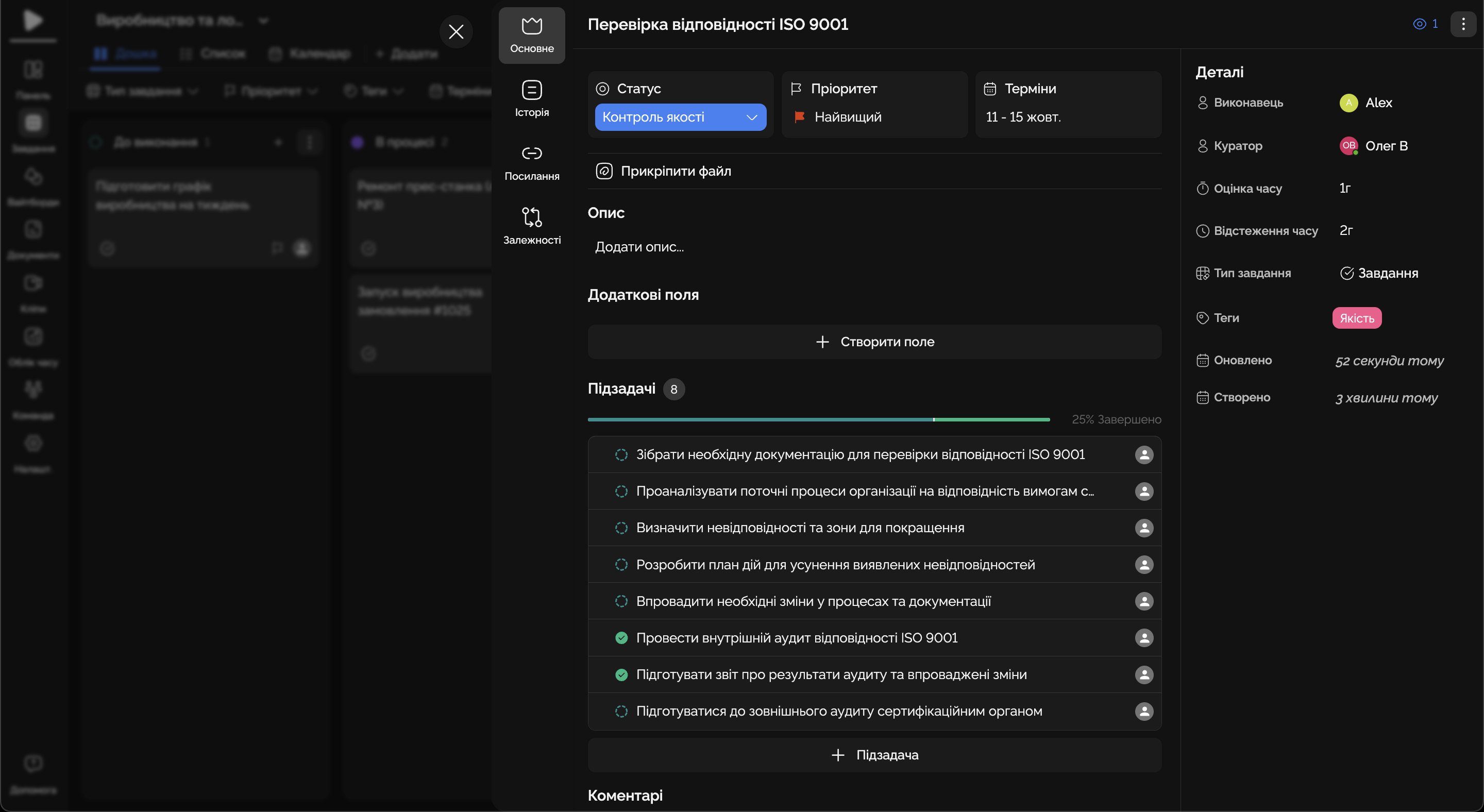Viewport: 1484px width, 812px height.
Task: Click the Додати опис description field
Action: tap(639, 247)
